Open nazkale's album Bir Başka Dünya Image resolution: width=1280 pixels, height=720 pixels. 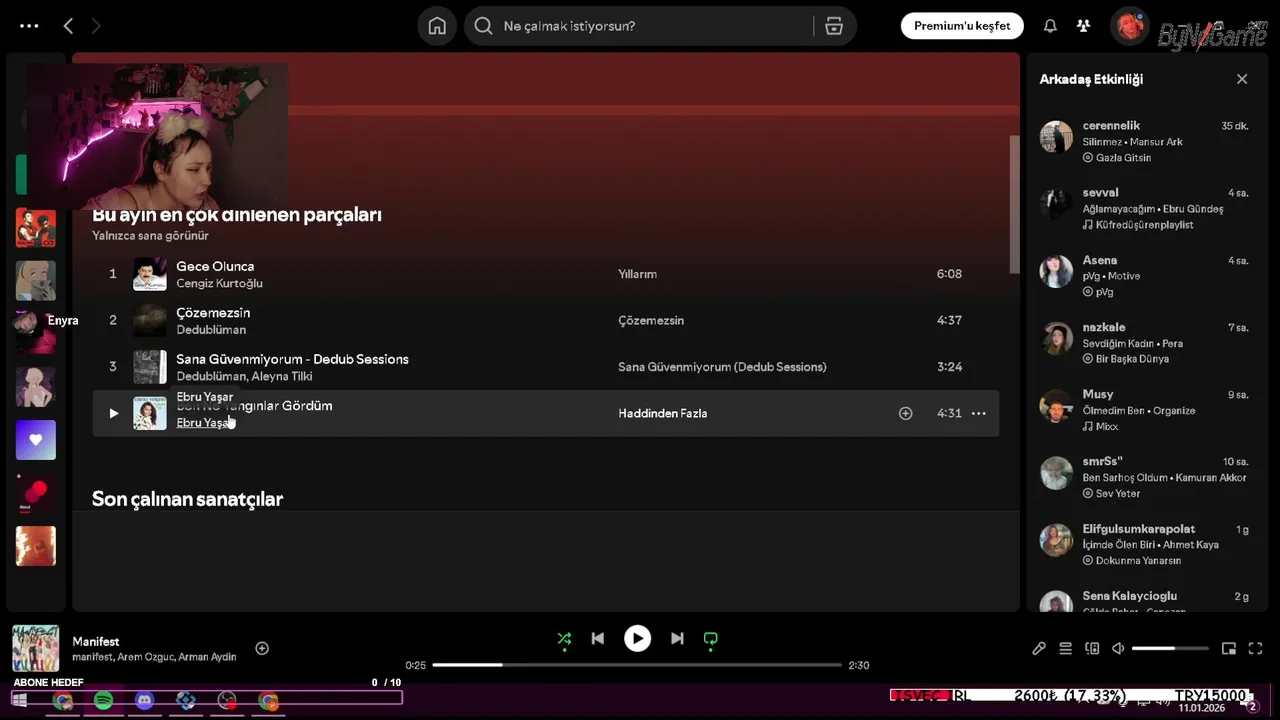coord(1132,359)
